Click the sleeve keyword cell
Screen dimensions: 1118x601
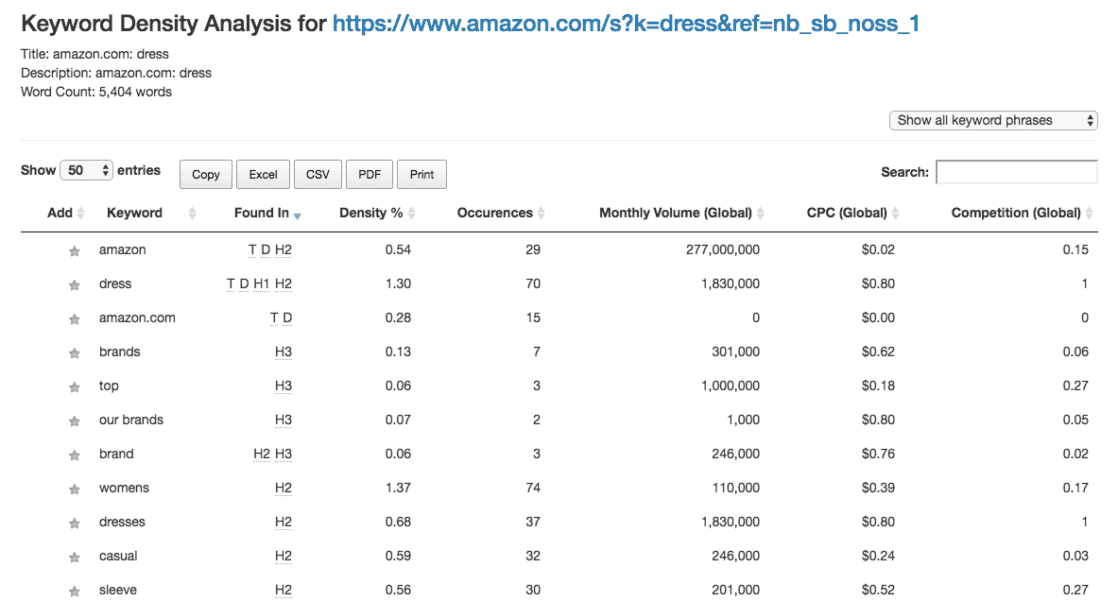click(118, 590)
